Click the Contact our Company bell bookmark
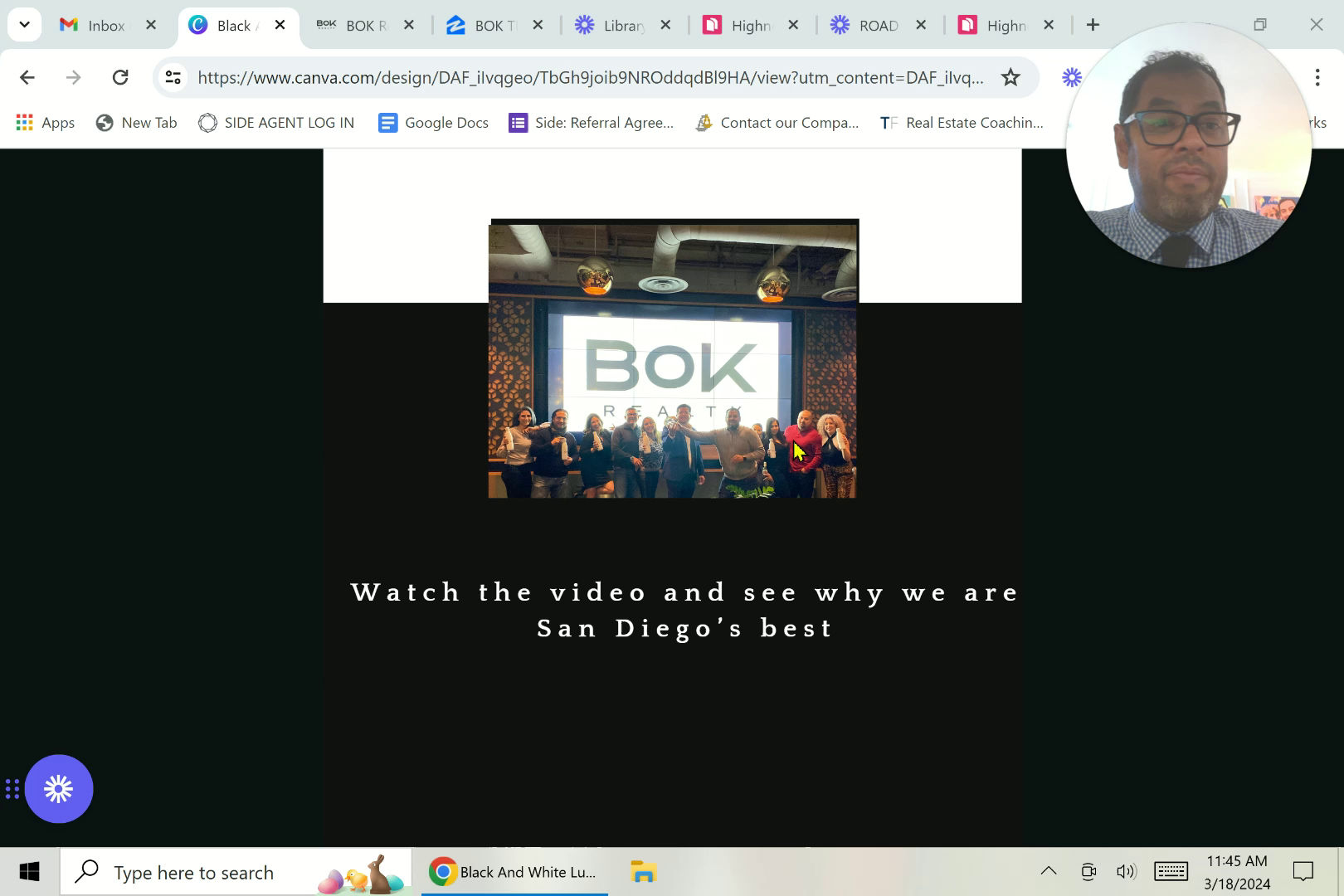This screenshot has height=896, width=1344. [704, 122]
